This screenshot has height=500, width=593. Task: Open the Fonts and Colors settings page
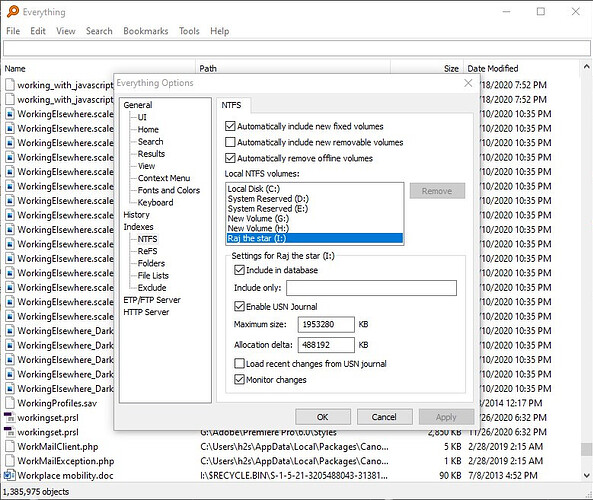pos(169,190)
